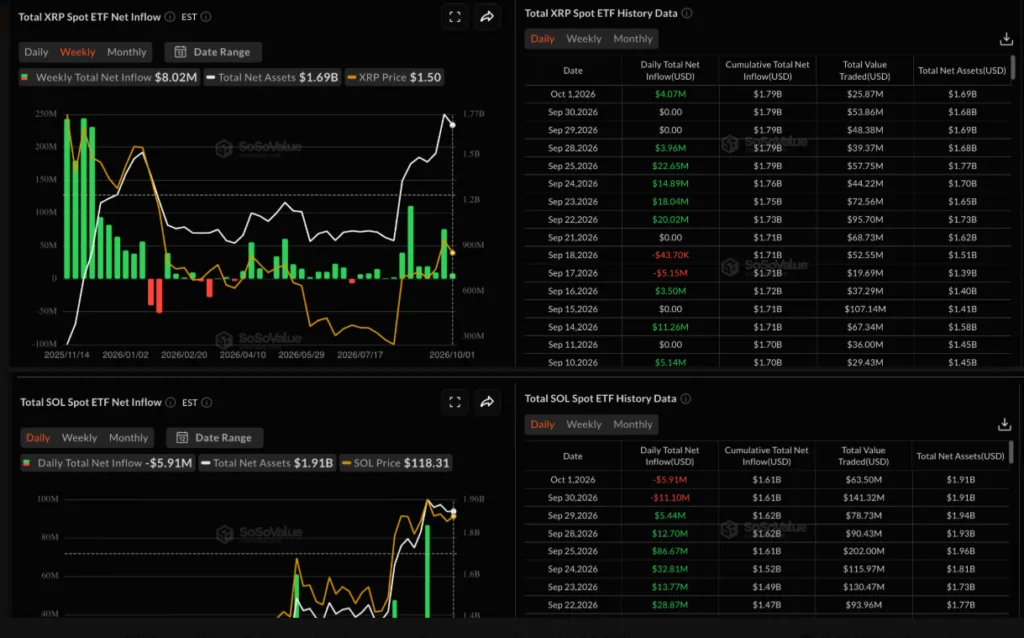Image resolution: width=1024 pixels, height=638 pixels.
Task: Download SOL Spot ETF history data
Action: click(x=1004, y=424)
